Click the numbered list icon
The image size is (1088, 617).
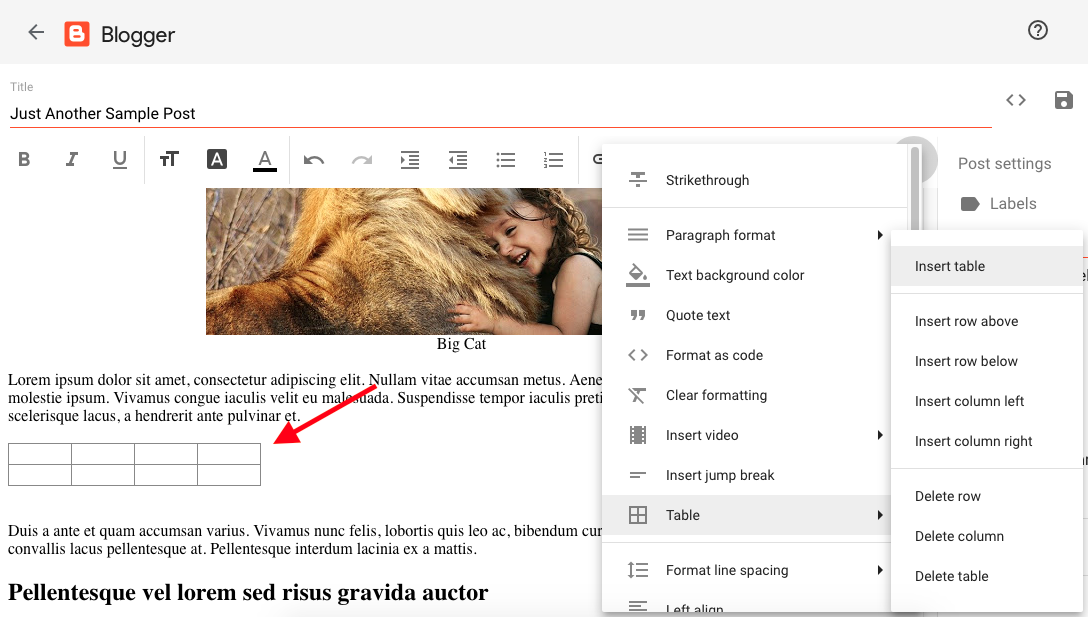click(x=553, y=160)
